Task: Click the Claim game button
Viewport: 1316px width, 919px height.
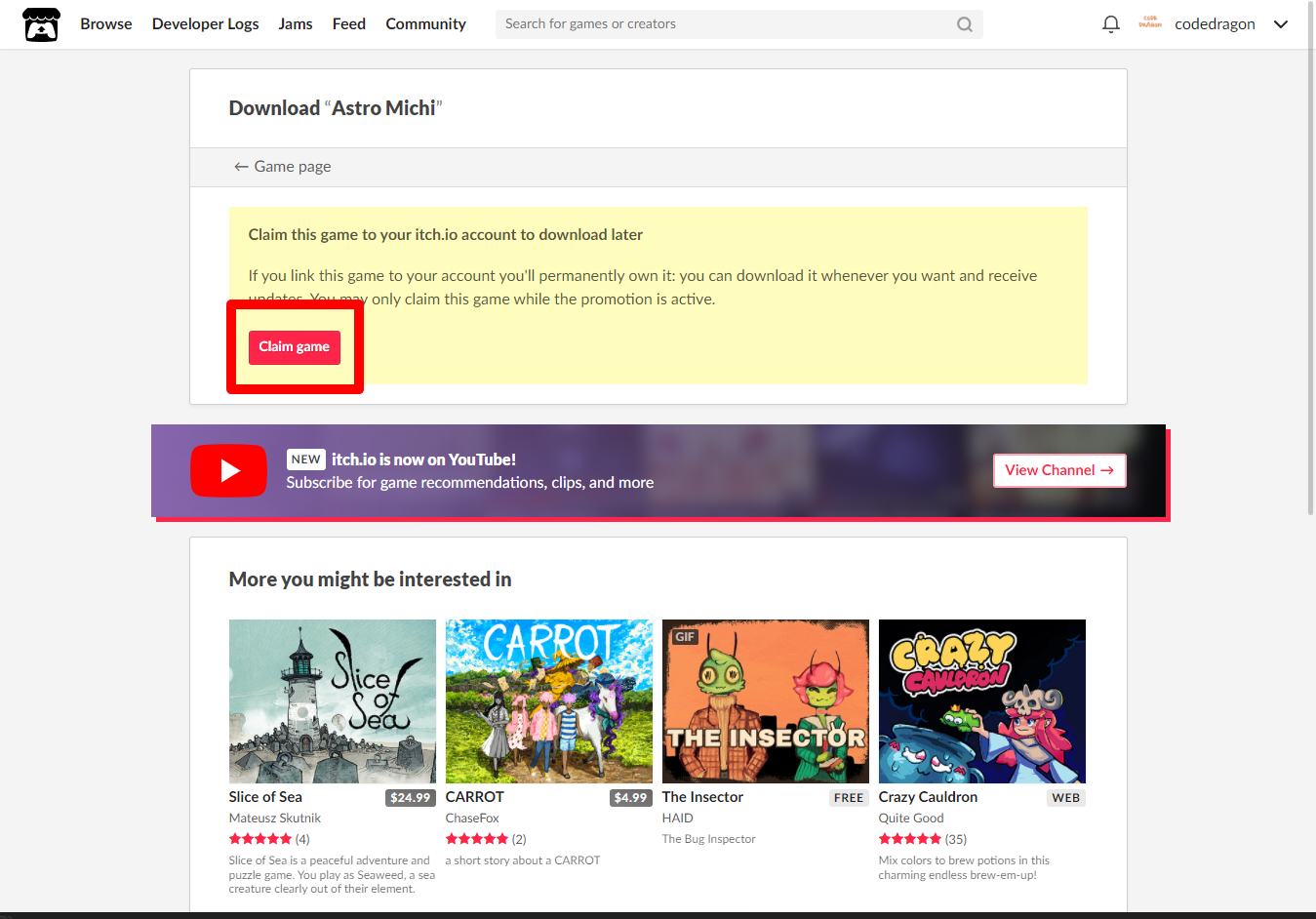Action: pos(295,347)
